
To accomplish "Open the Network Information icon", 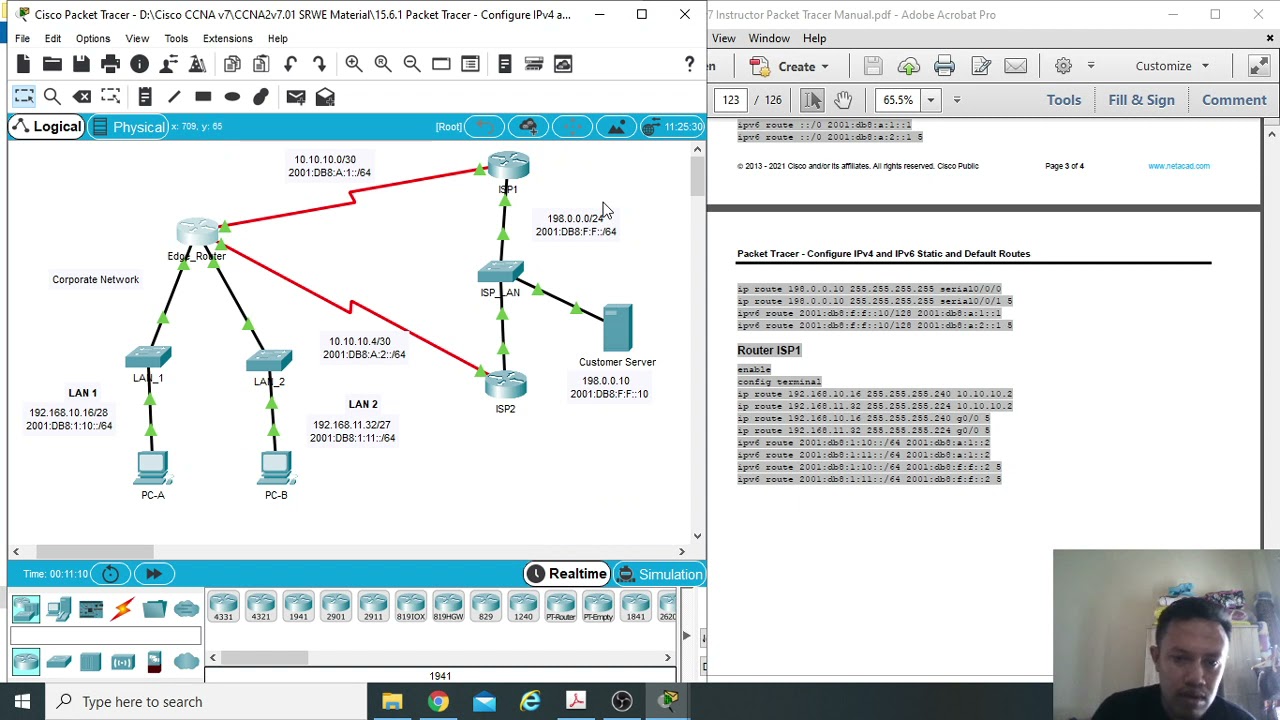I will tap(139, 64).
